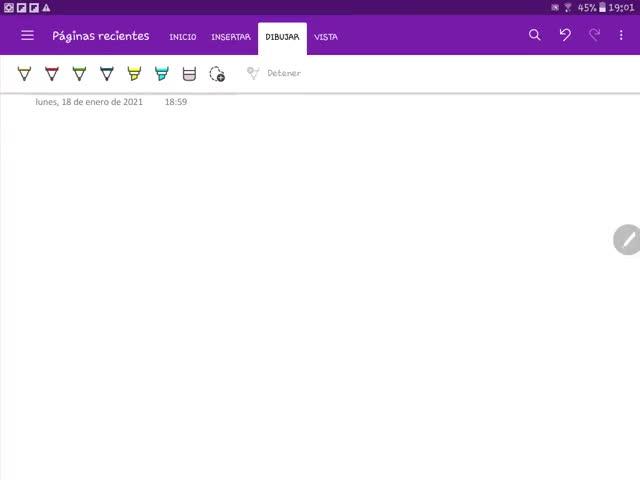This screenshot has height=480, width=640.
Task: Select the yellow highlighter tool
Action: coord(134,74)
